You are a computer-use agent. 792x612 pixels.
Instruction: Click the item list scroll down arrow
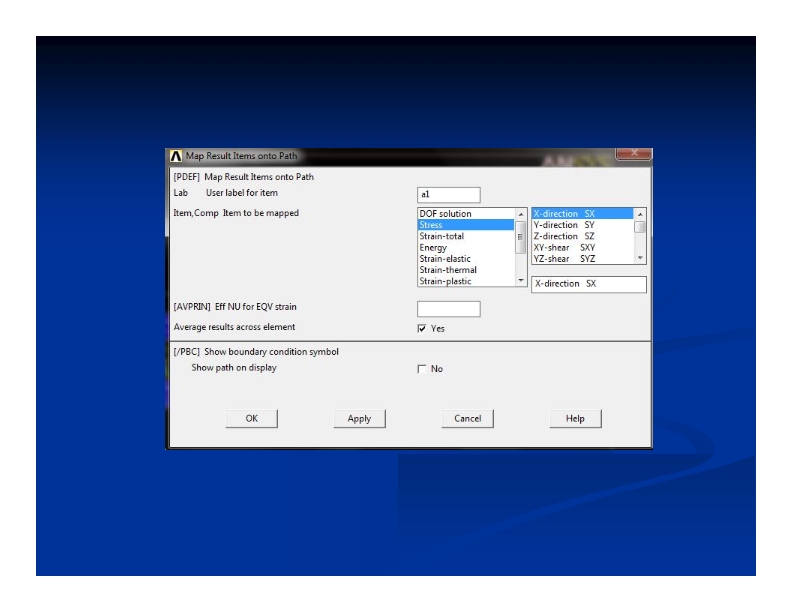tap(520, 281)
